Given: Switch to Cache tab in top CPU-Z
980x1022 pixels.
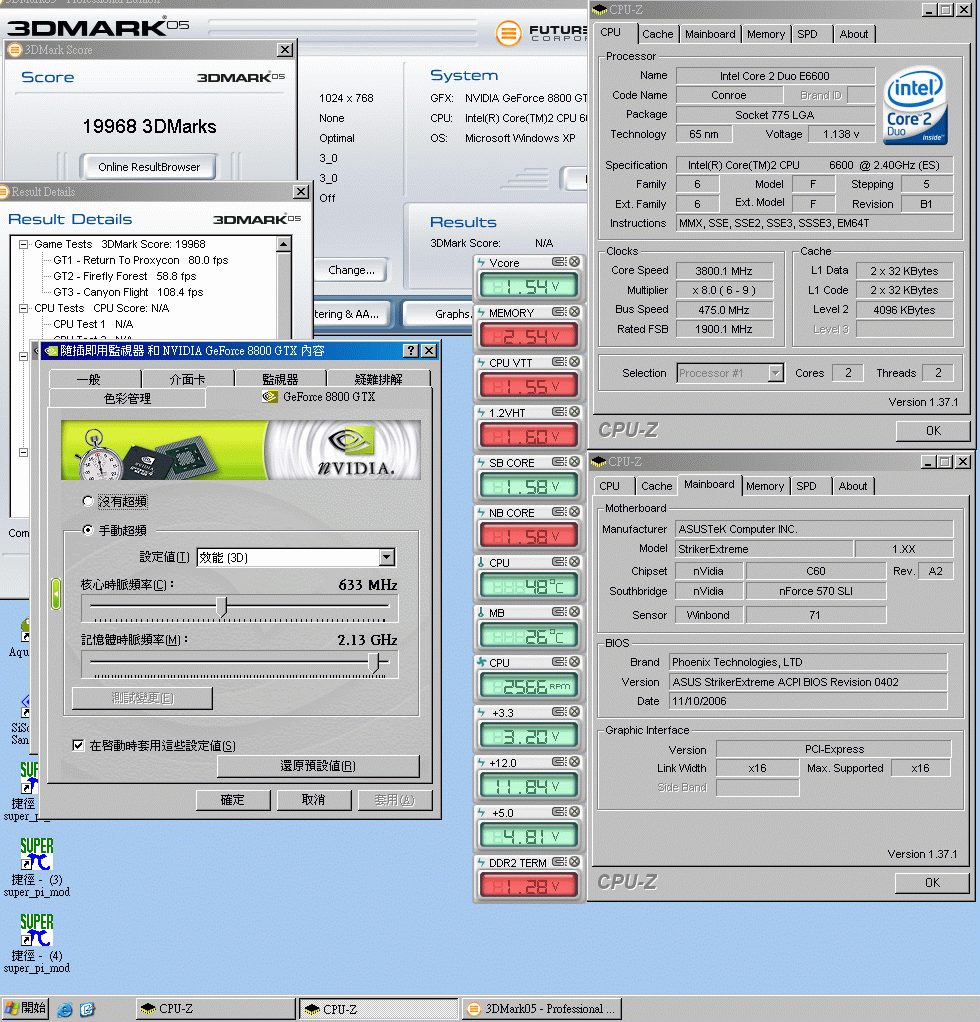Looking at the screenshot, I should click(x=657, y=34).
